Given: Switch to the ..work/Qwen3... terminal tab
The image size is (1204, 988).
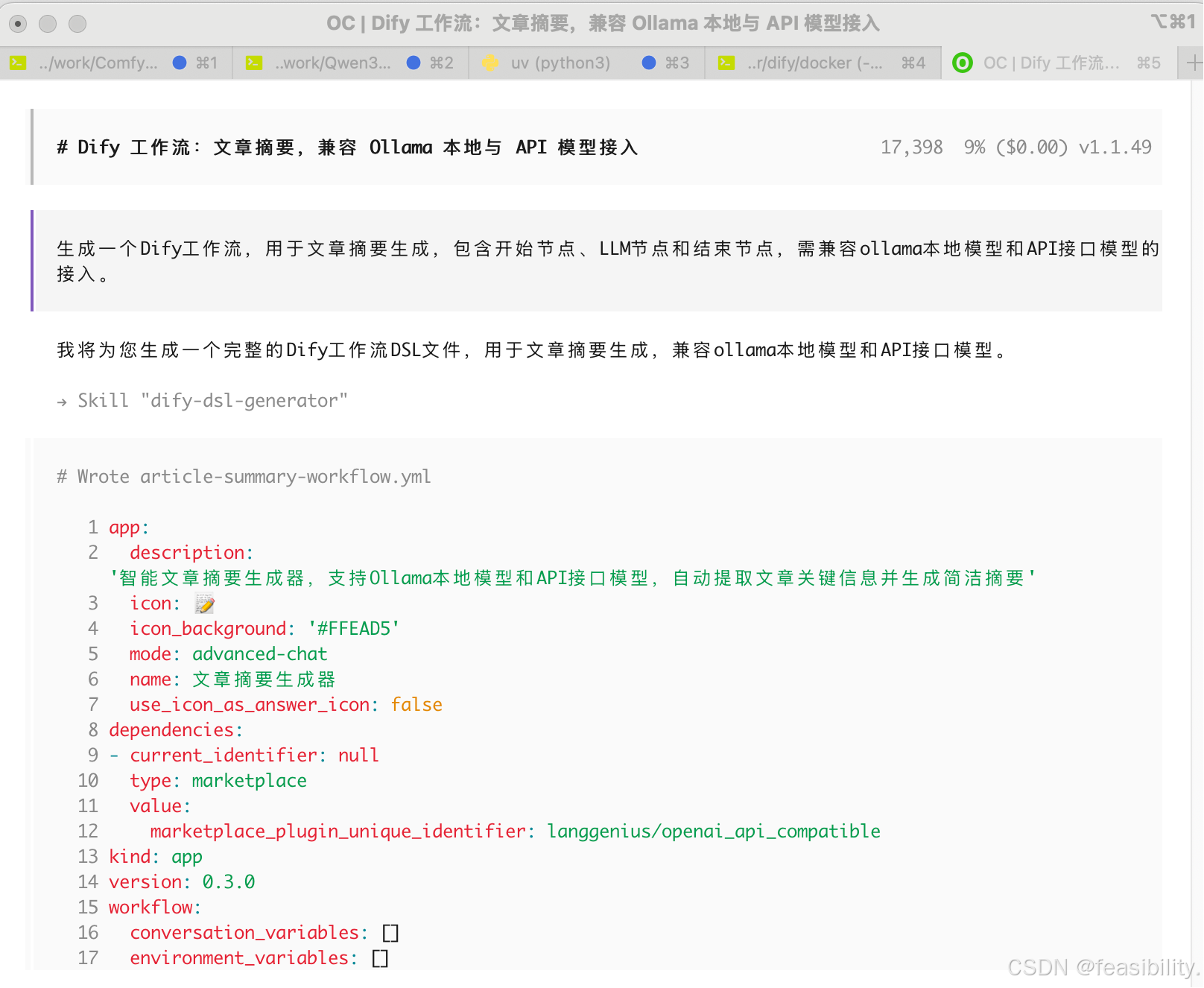Looking at the screenshot, I should (351, 63).
